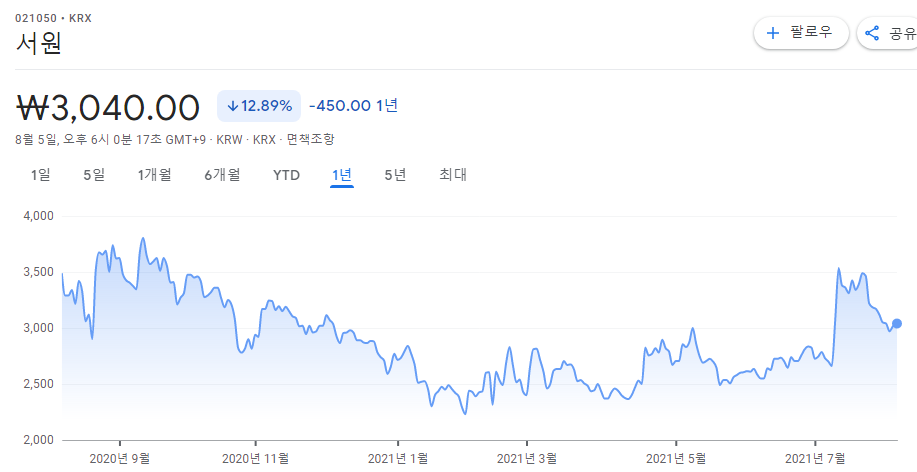Image resolution: width=917 pixels, height=472 pixels.
Task: Click the 2020년 9월 axis label
Action: [119, 458]
